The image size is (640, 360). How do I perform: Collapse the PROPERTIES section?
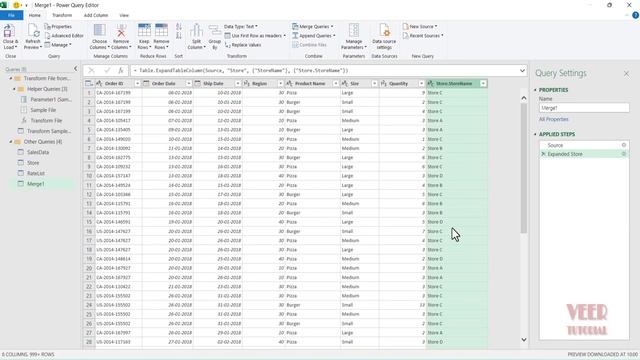tap(536, 90)
